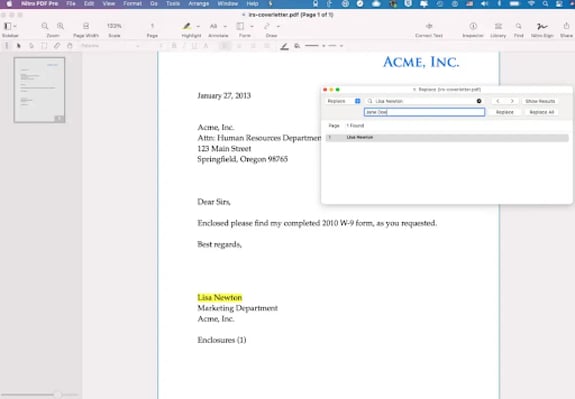Open Spotlight search in the menu bar
Image resolution: width=575 pixels, height=399 pixels.
[x=545, y=4]
